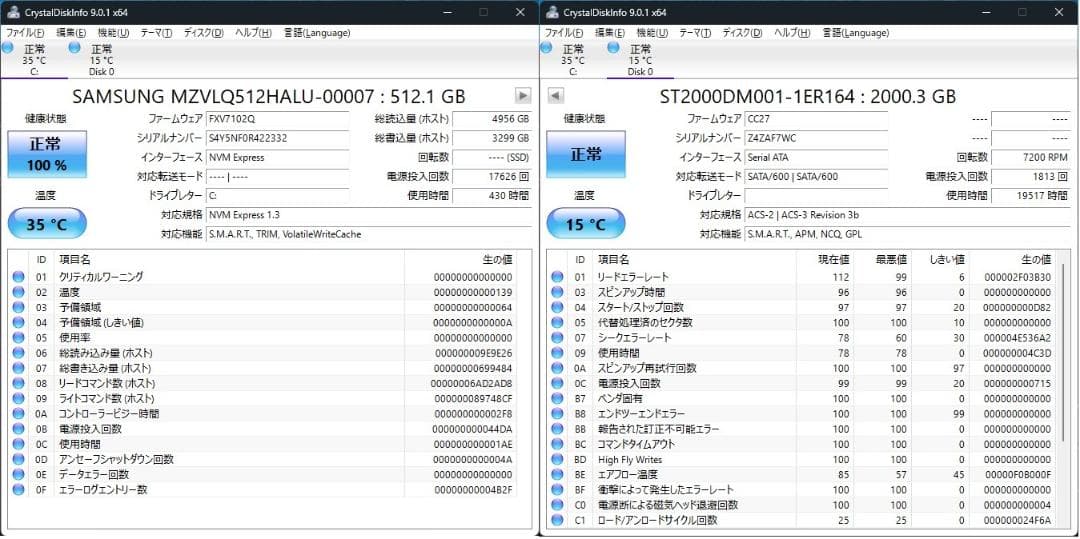Click the 17626 回 power-on count field
Viewport: 1080px width, 539px height.
point(492,176)
